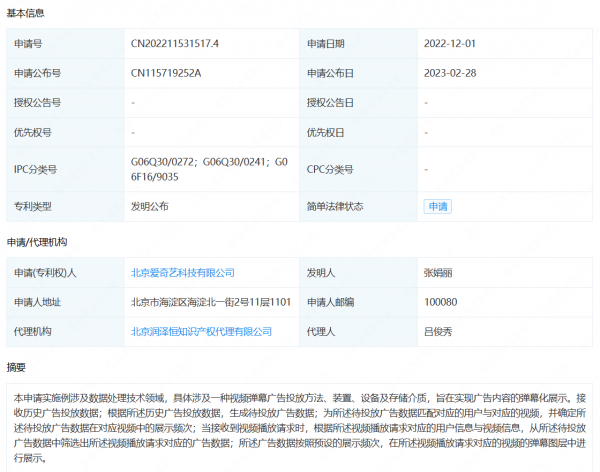
Task: Click the 申请/代理机构 section heading
Action: [x=37, y=242]
